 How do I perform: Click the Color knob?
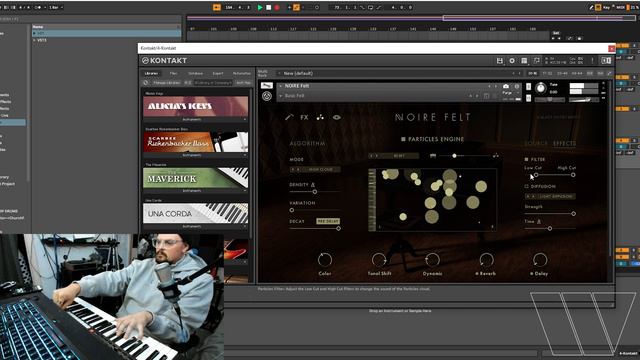pos(325,260)
